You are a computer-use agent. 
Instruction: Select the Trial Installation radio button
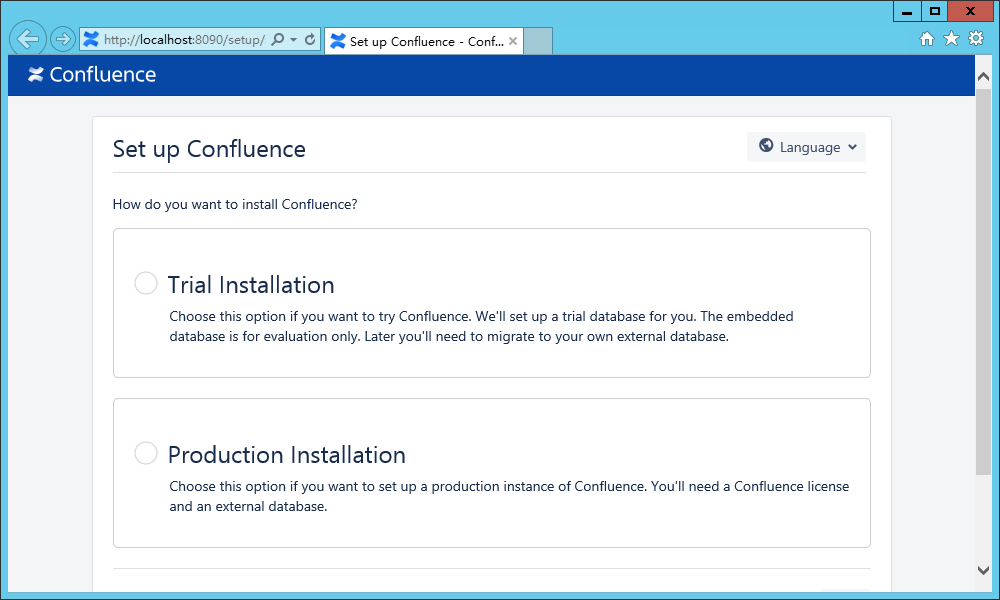145,283
